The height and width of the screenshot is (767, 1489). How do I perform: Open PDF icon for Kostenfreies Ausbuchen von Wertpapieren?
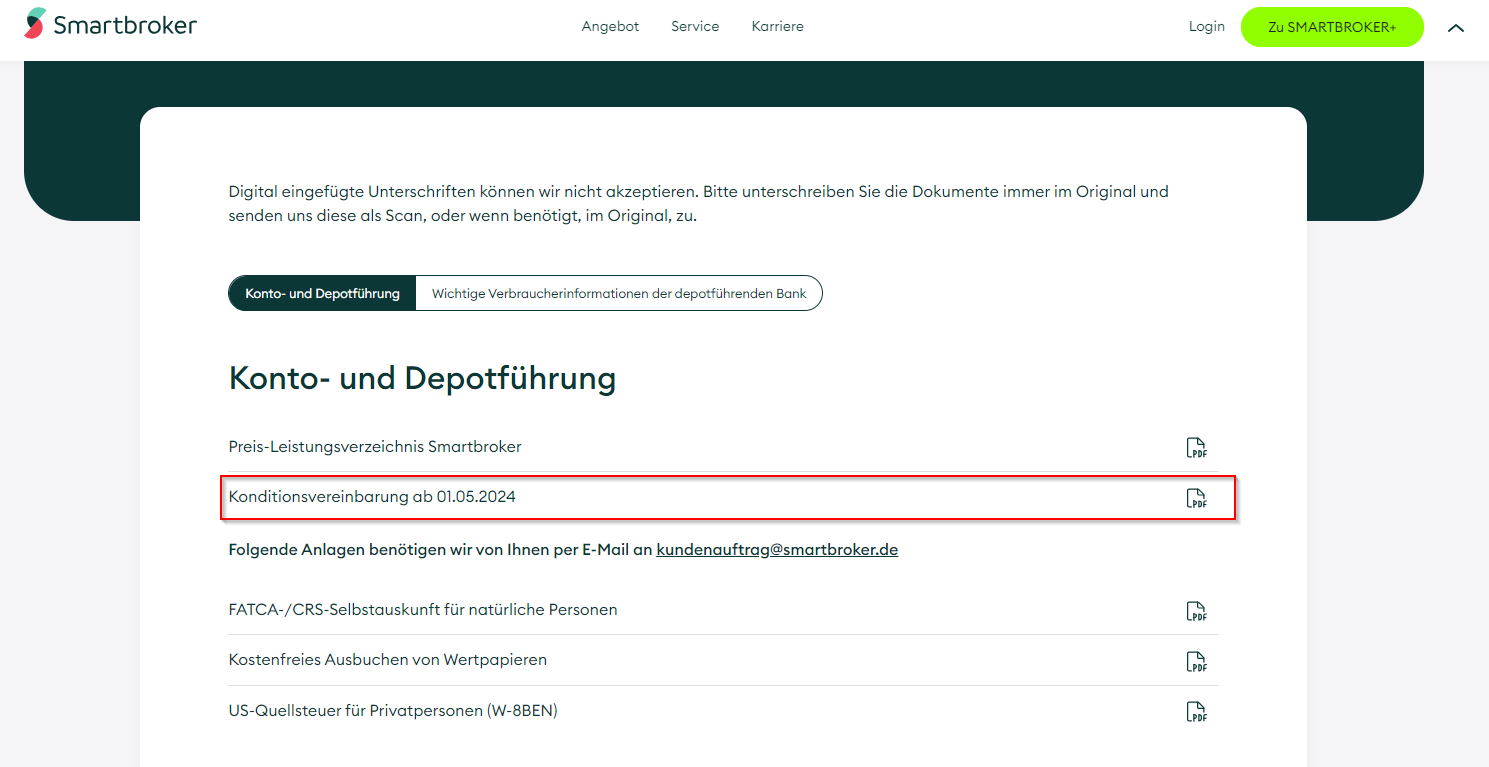(x=1196, y=661)
